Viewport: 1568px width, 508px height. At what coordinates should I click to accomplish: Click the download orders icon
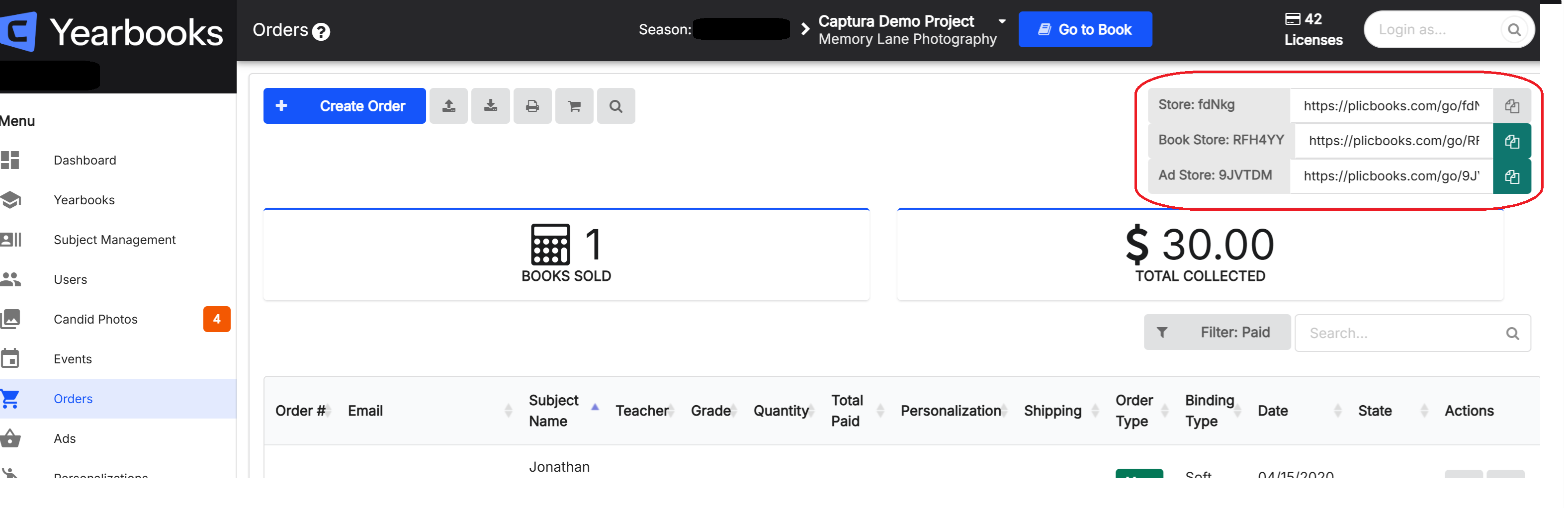pos(490,106)
